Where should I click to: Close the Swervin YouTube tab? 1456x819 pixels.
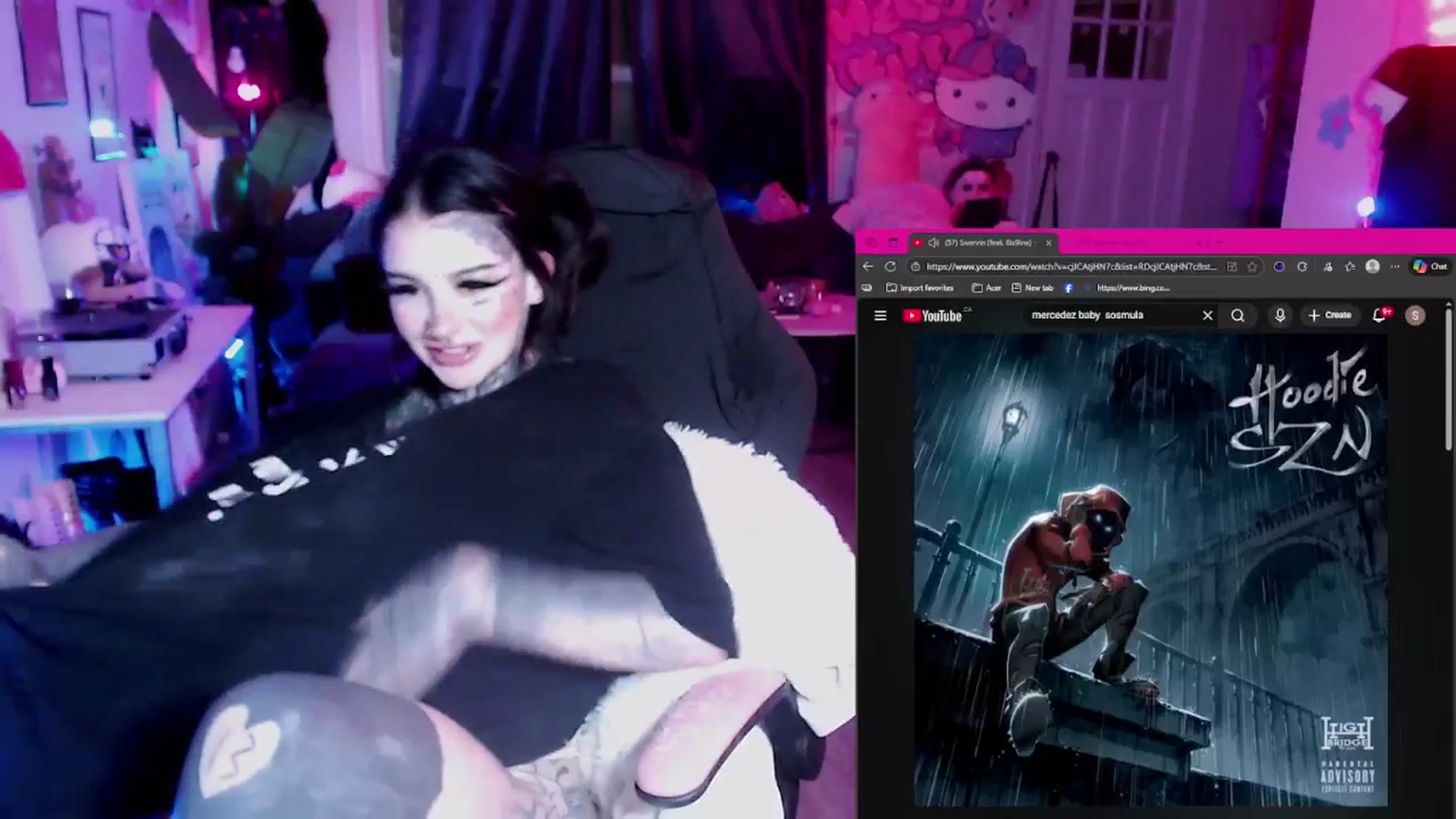pyautogui.click(x=1049, y=243)
